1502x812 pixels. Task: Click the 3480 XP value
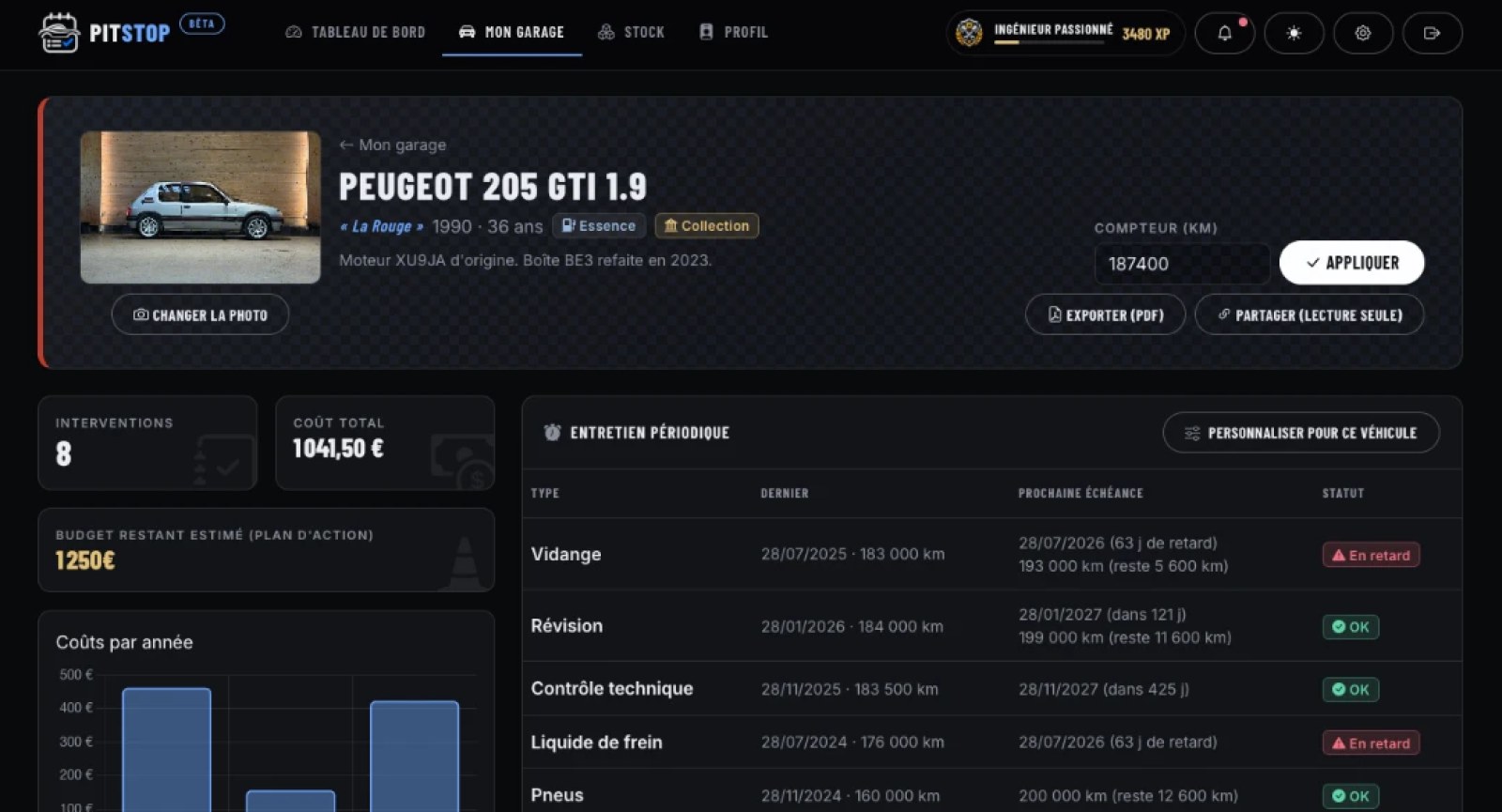(x=1146, y=34)
